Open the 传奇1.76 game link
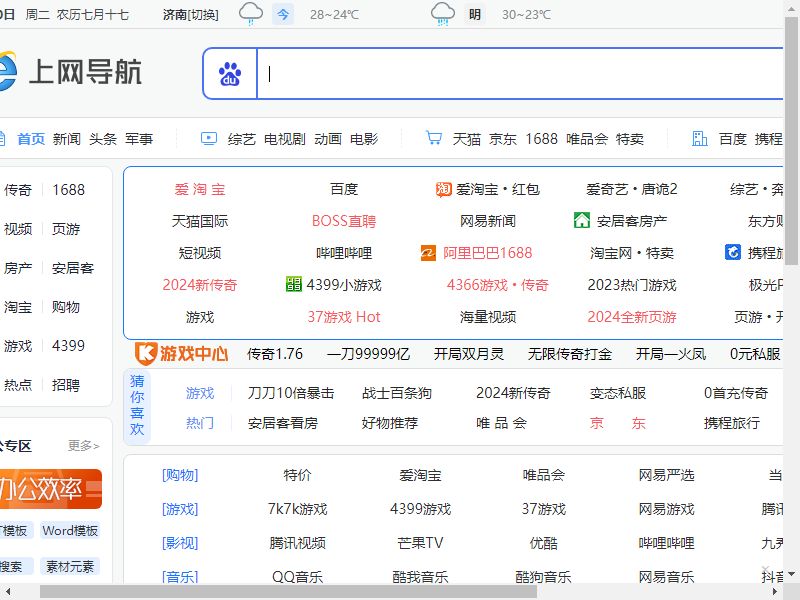This screenshot has height=600, width=800. (274, 354)
